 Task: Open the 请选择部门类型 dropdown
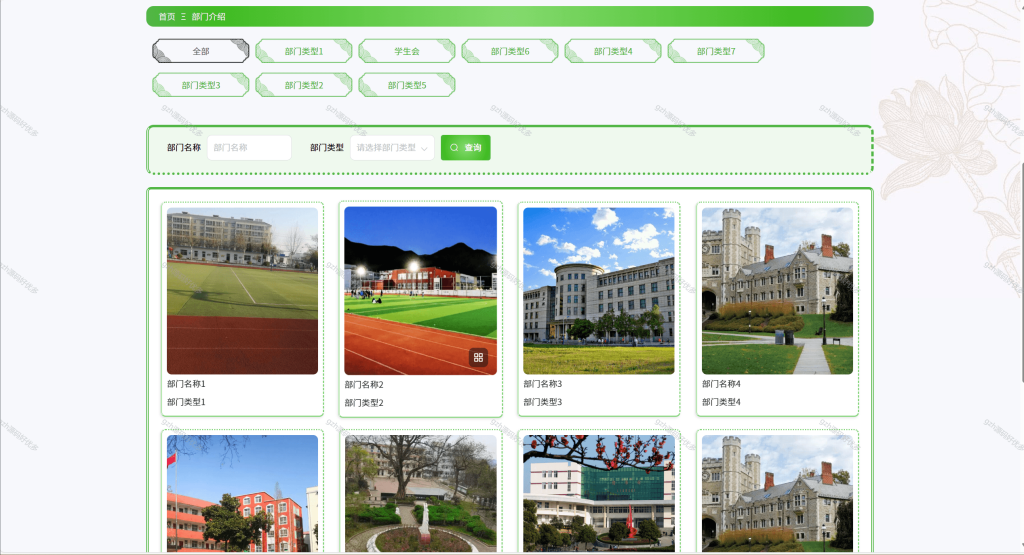(x=392, y=148)
